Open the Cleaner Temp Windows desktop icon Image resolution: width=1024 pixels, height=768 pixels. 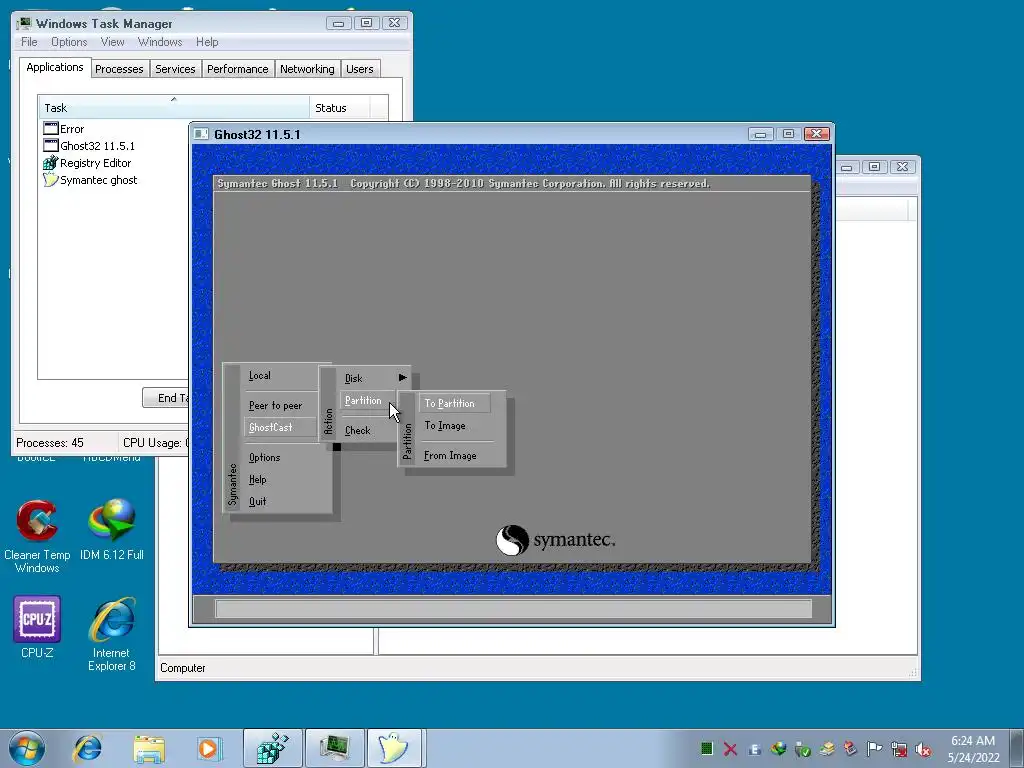point(37,536)
